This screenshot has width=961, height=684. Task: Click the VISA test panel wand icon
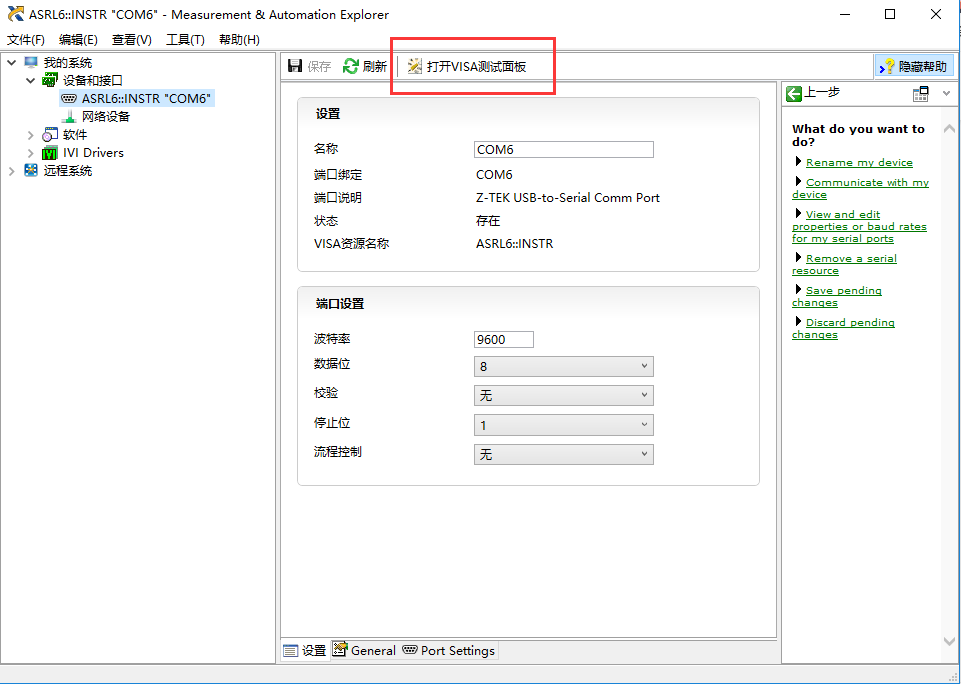tap(415, 66)
